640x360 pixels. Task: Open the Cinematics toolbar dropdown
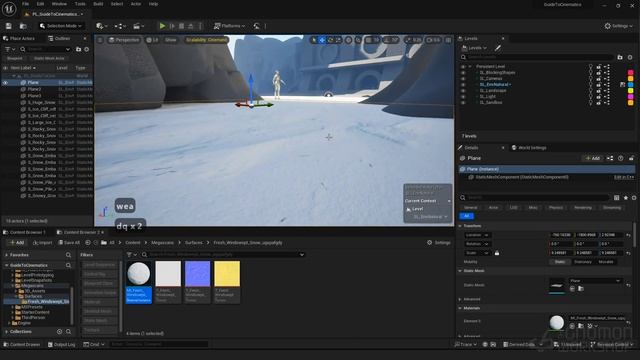coord(138,26)
